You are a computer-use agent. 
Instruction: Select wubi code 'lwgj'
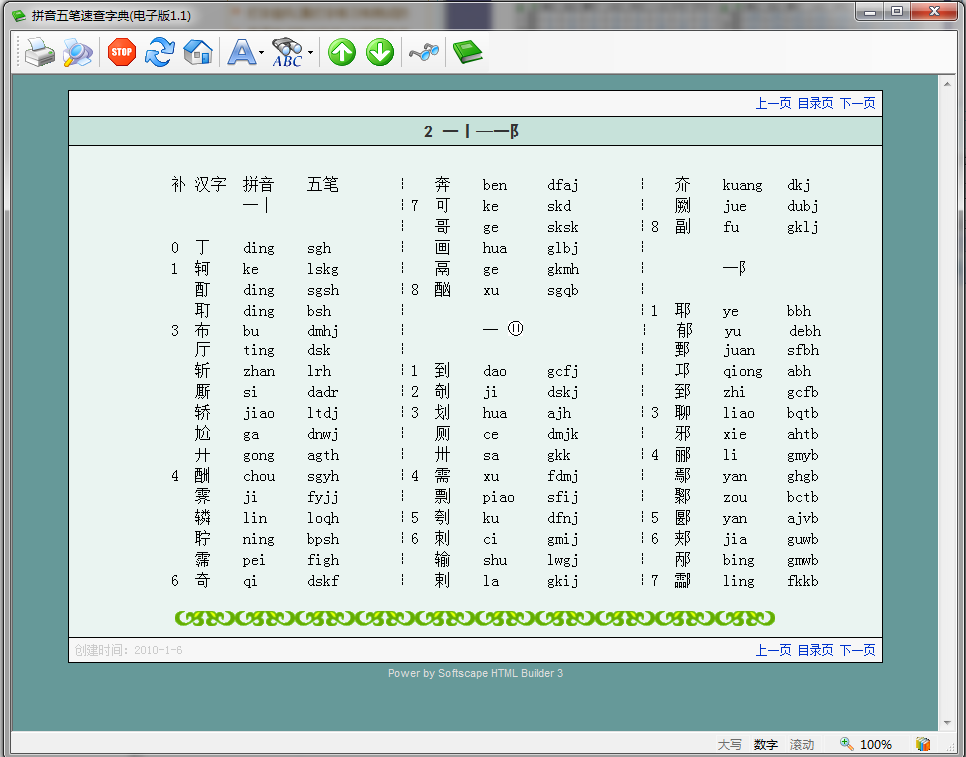[x=562, y=561]
